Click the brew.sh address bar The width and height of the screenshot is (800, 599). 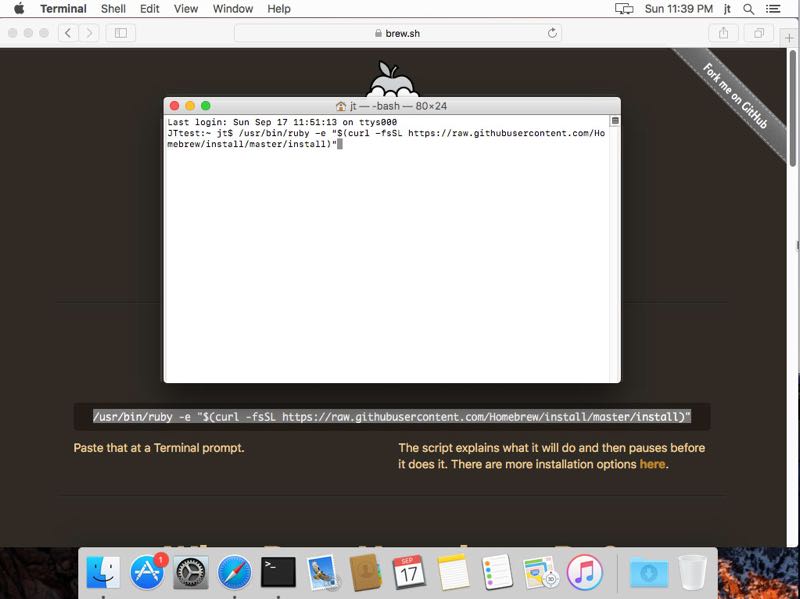pos(398,33)
